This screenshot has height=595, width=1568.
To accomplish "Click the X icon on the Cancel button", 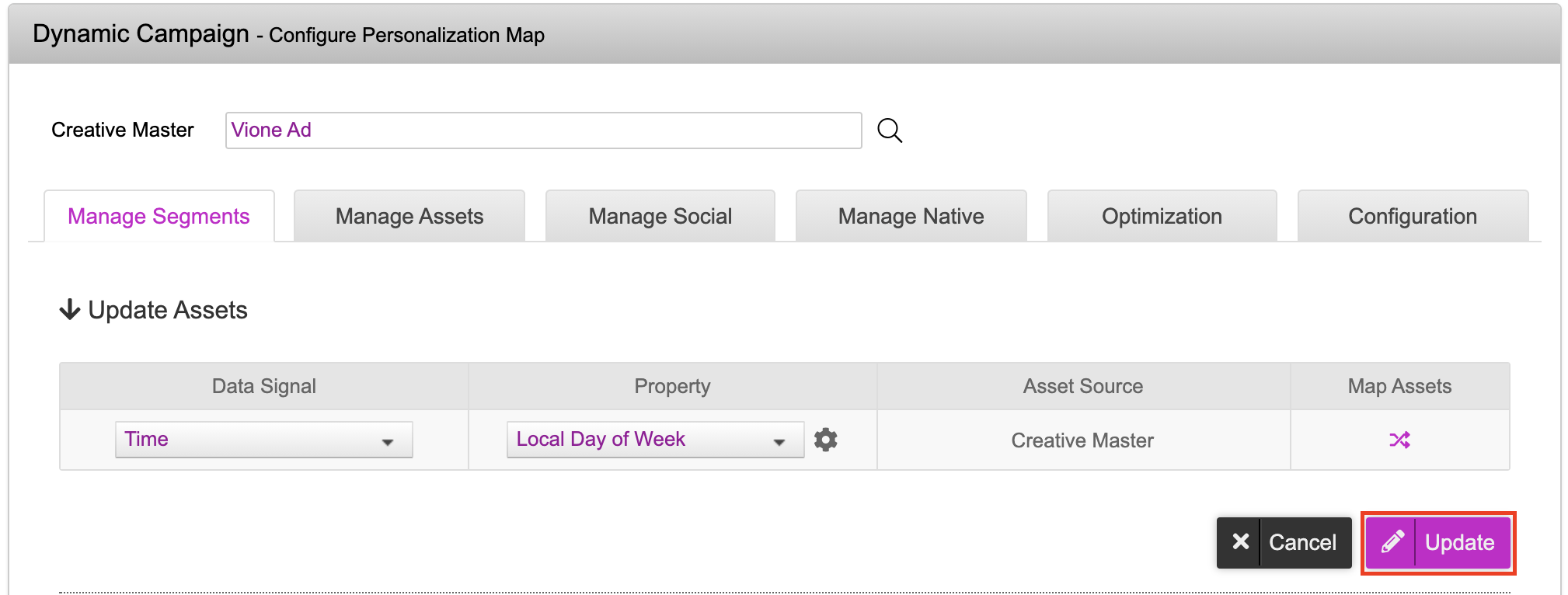I will coord(1240,542).
